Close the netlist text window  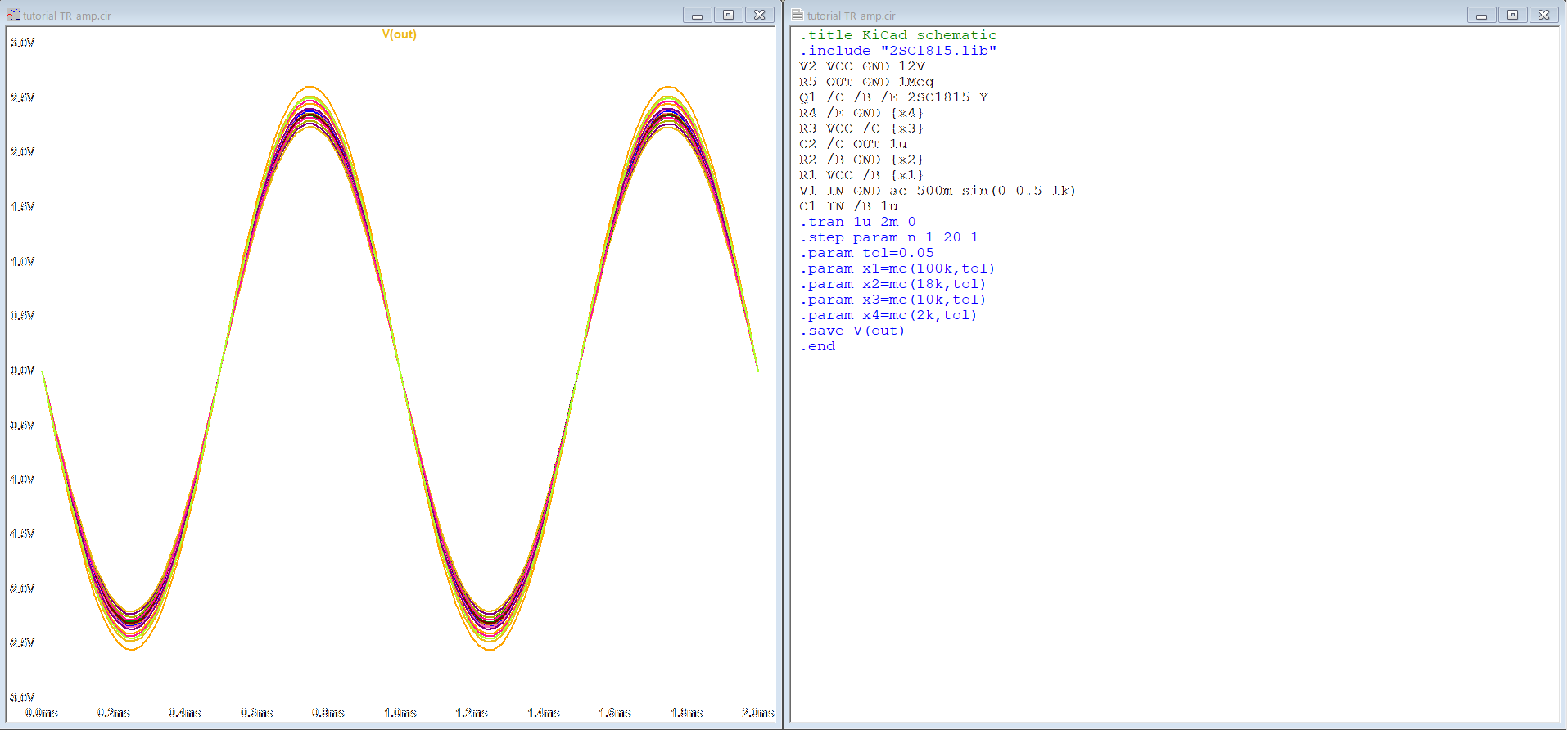pyautogui.click(x=1543, y=15)
